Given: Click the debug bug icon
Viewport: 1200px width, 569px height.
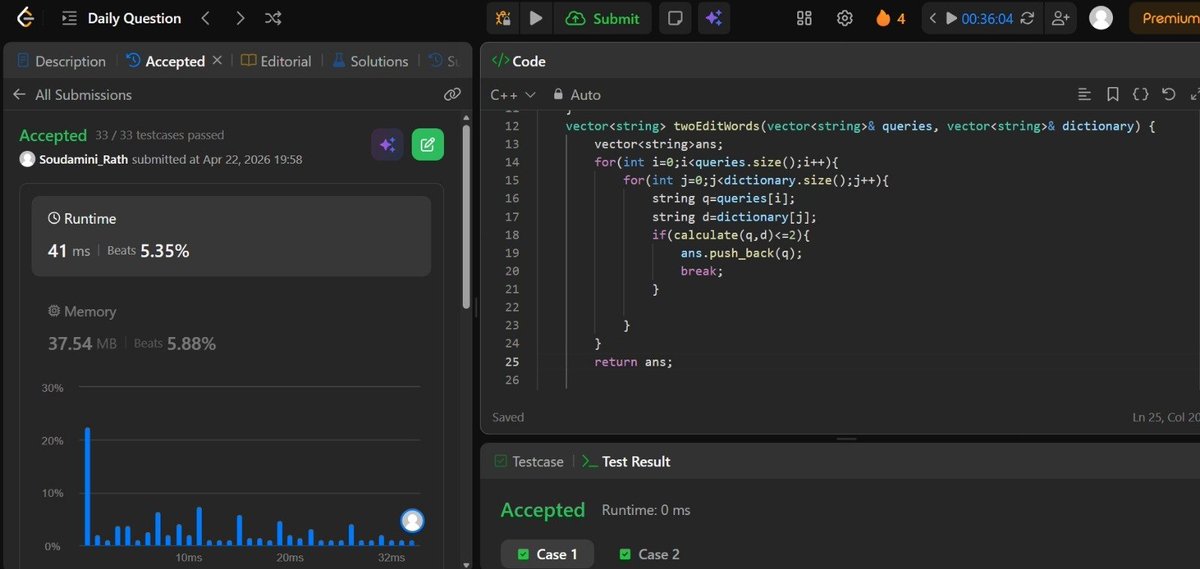Looking at the screenshot, I should [504, 18].
